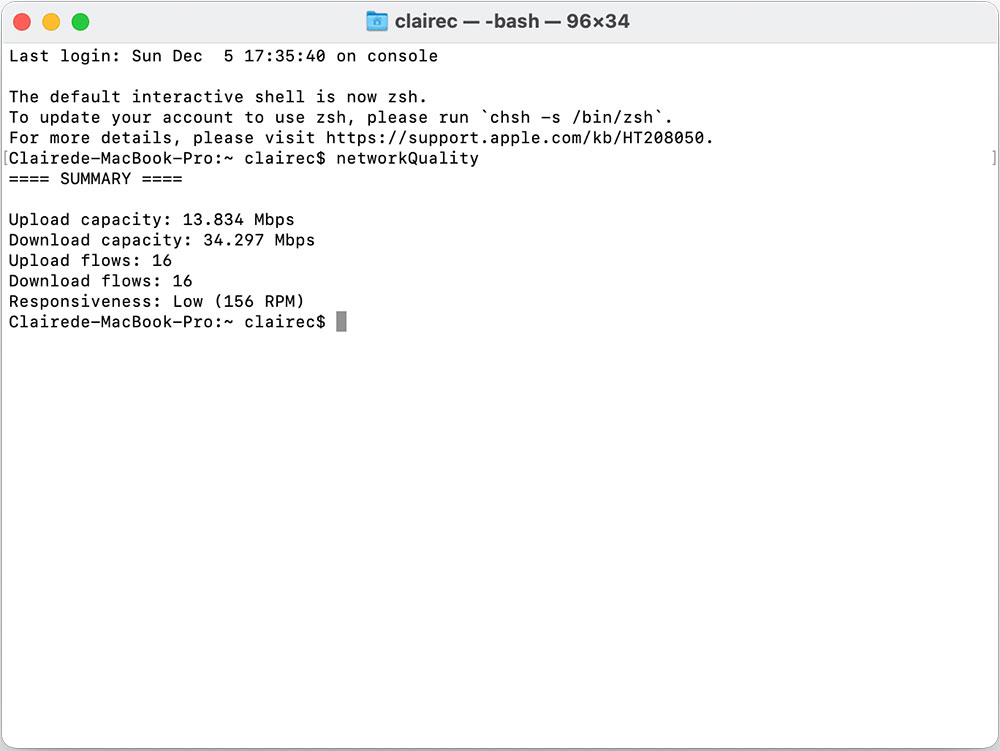Click the '==== SUMMARY ====' header line
1000x751 pixels.
(x=95, y=179)
